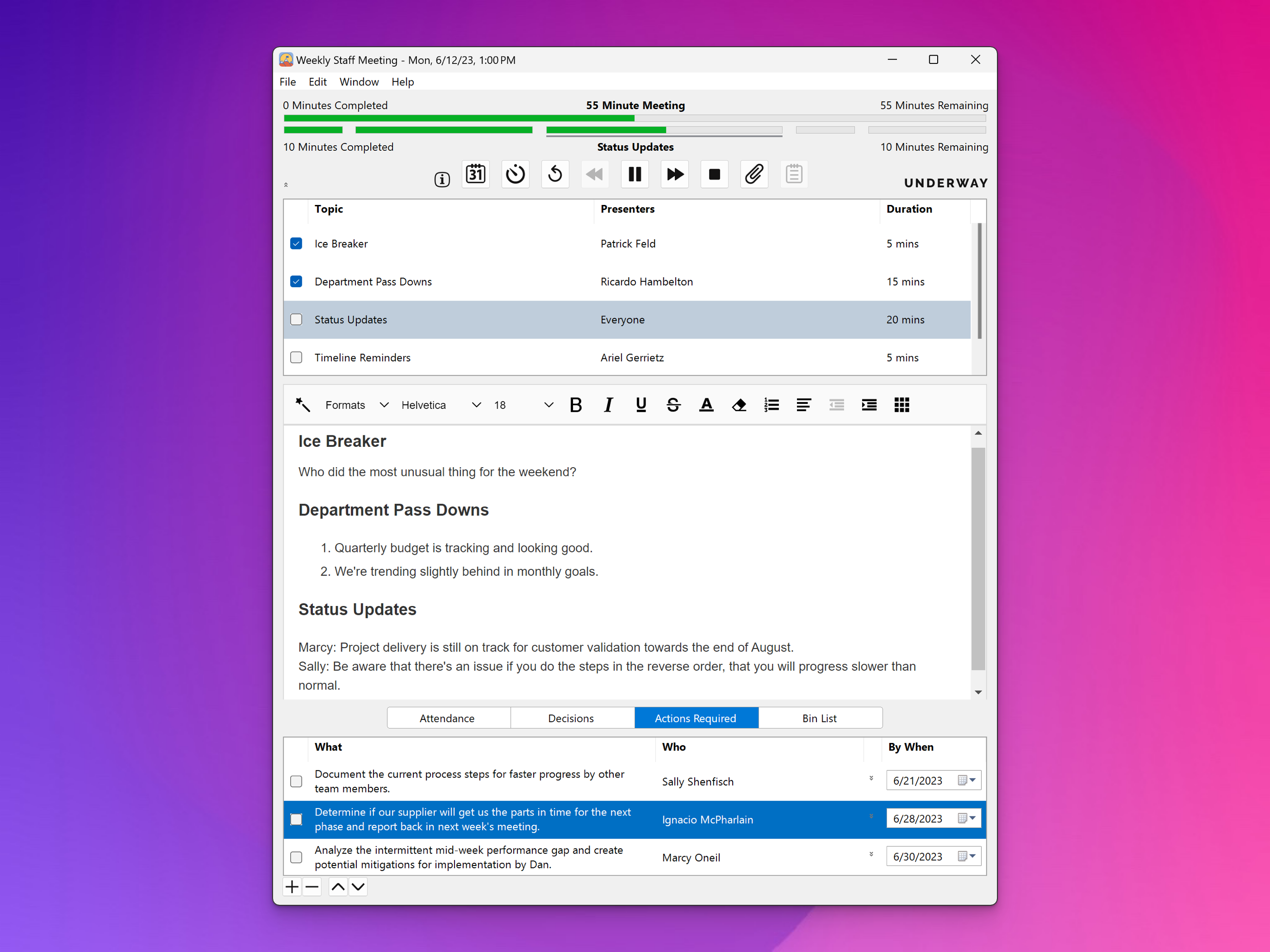Image resolution: width=1270 pixels, height=952 pixels.
Task: Open the Edit menu
Action: [x=317, y=81]
